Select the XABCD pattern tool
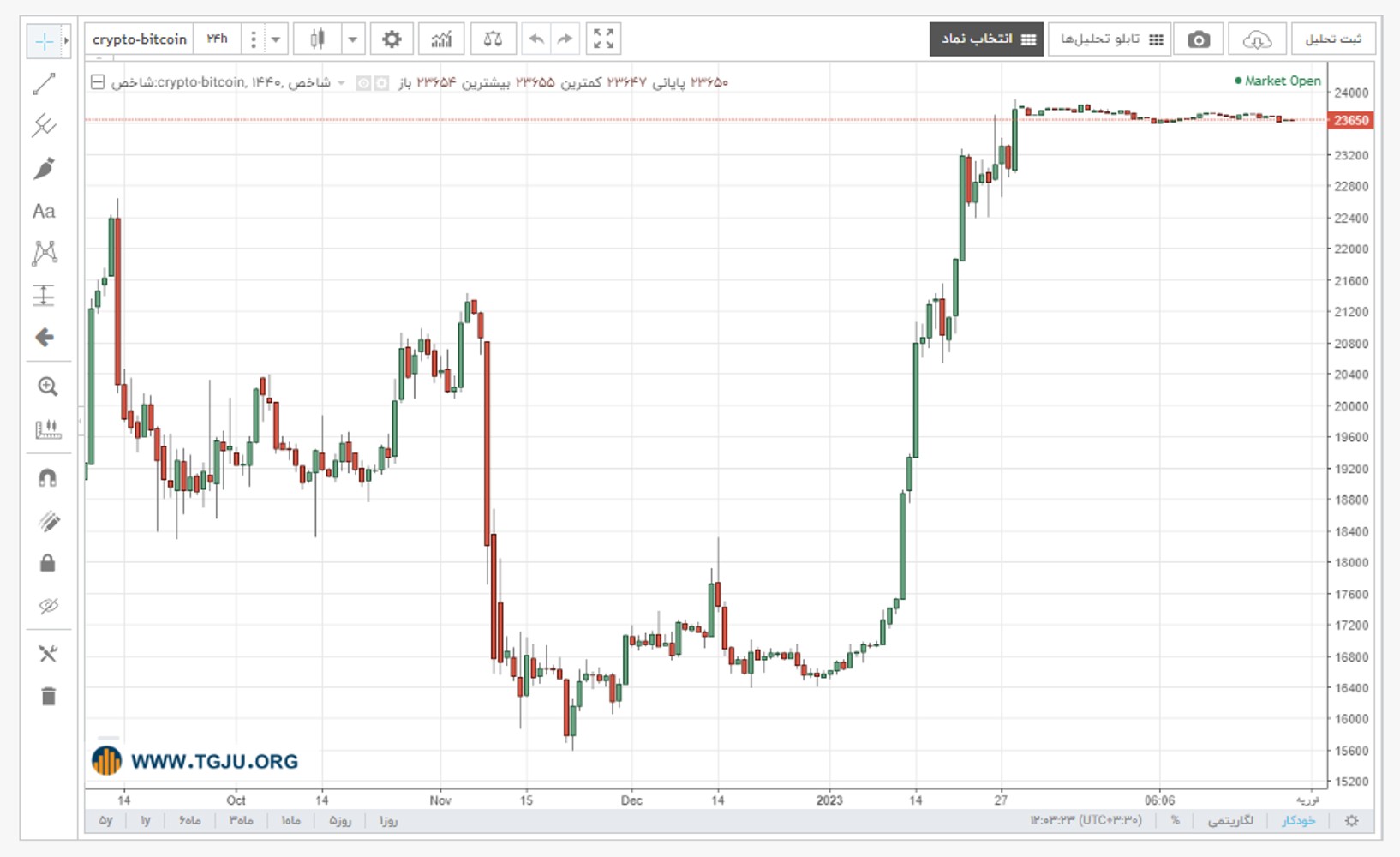Image resolution: width=1400 pixels, height=857 pixels. 44,252
